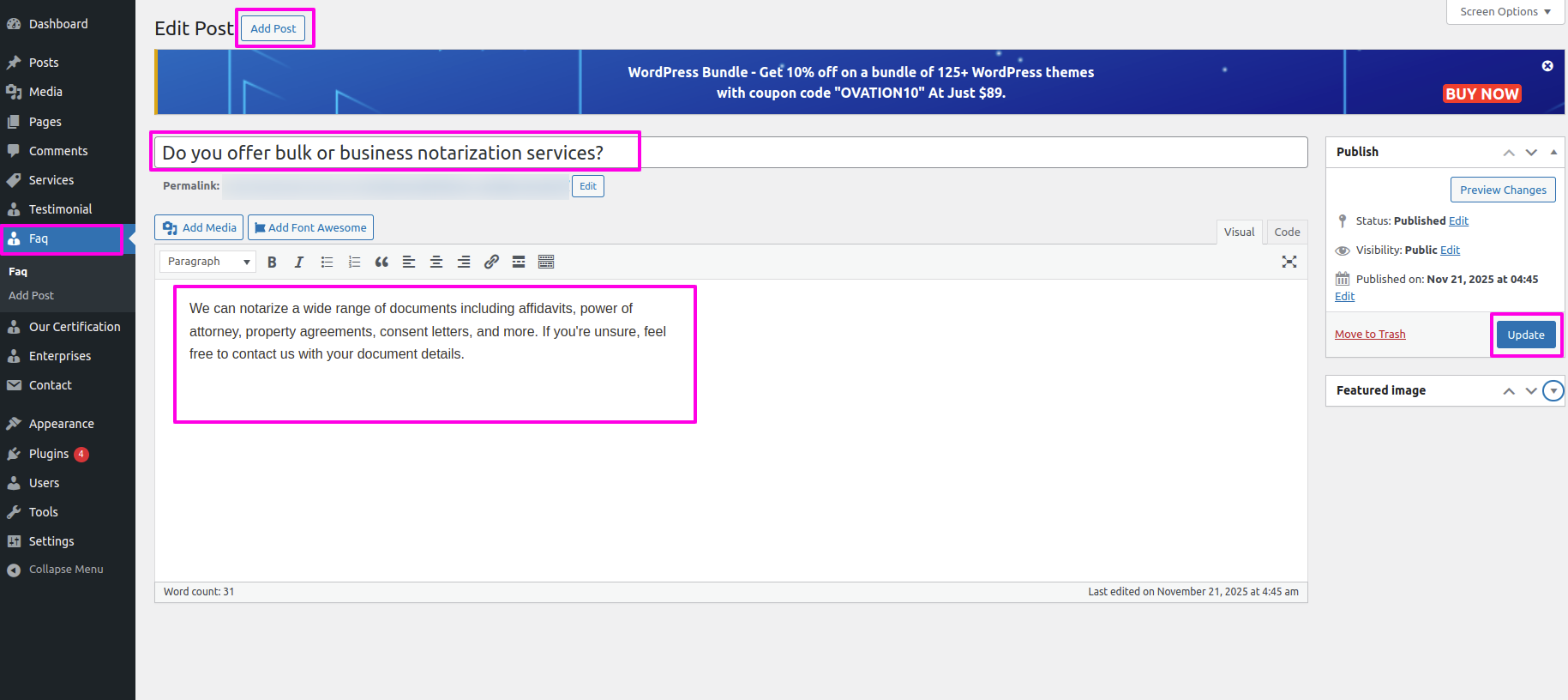
Task: Insert or edit a link
Action: (491, 262)
